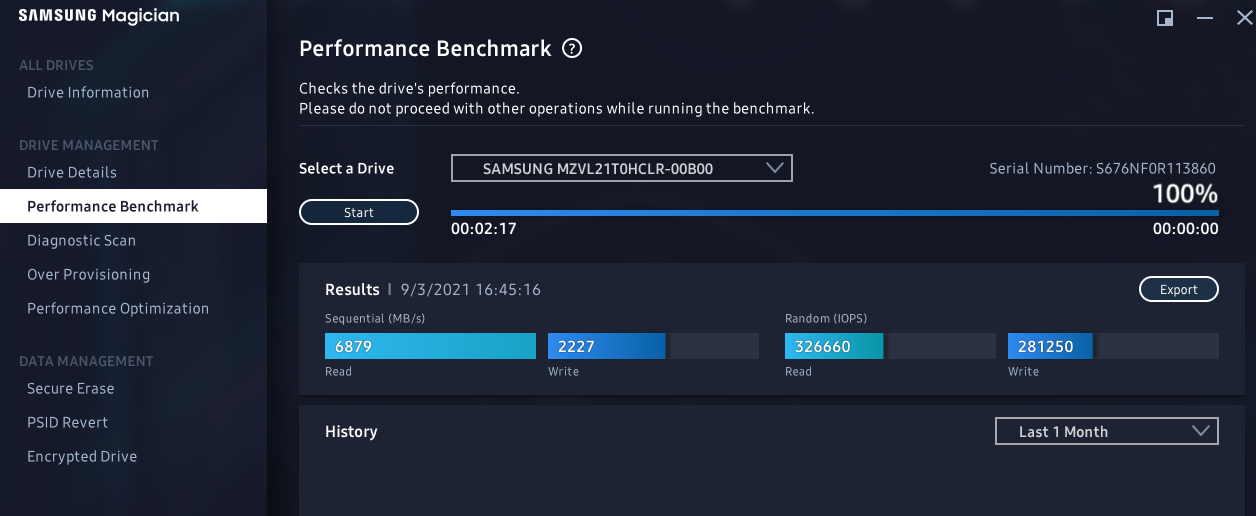This screenshot has height=516, width=1256.
Task: Minimize the Magician window
Action: point(1205,18)
